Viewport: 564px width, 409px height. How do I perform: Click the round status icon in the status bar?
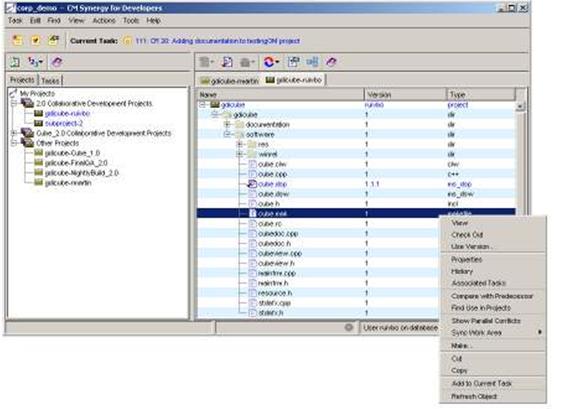pyautogui.click(x=349, y=327)
